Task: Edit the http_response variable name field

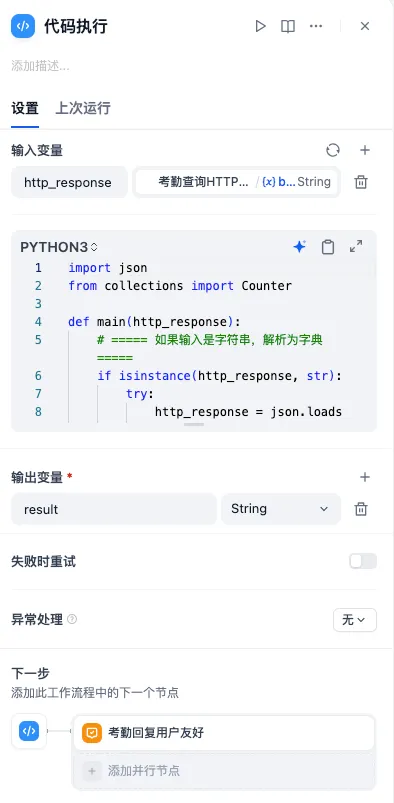Action: click(x=69, y=182)
